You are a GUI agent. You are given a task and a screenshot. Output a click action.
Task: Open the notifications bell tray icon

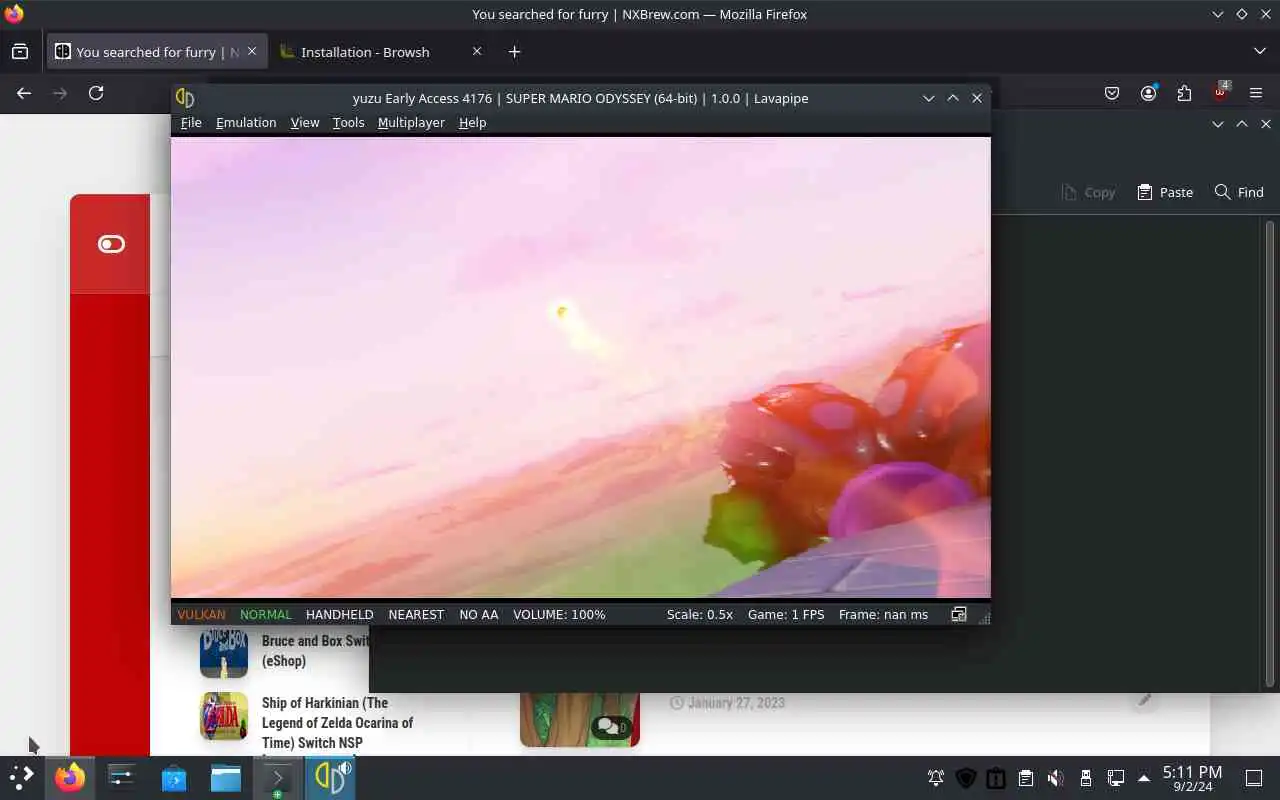click(x=936, y=778)
